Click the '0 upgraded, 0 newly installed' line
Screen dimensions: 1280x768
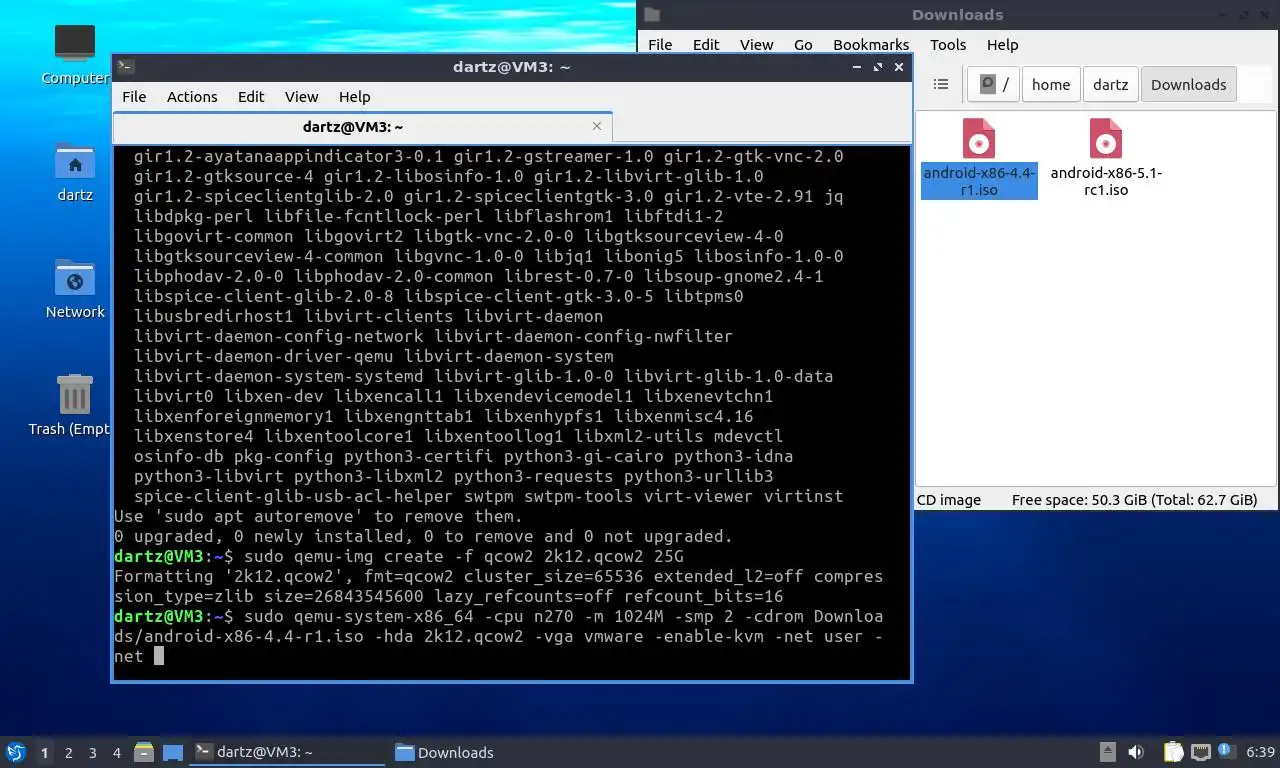[423, 536]
